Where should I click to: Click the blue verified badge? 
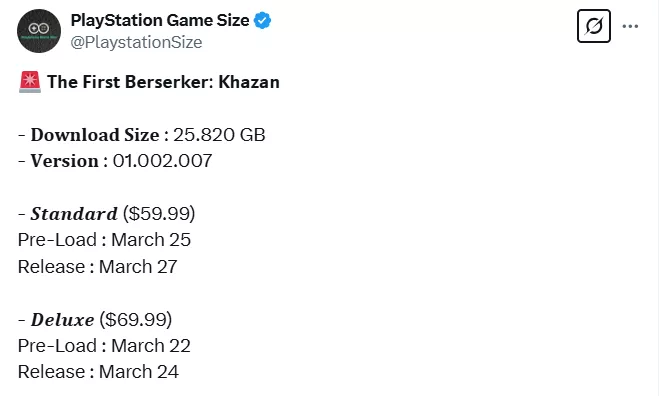263,20
